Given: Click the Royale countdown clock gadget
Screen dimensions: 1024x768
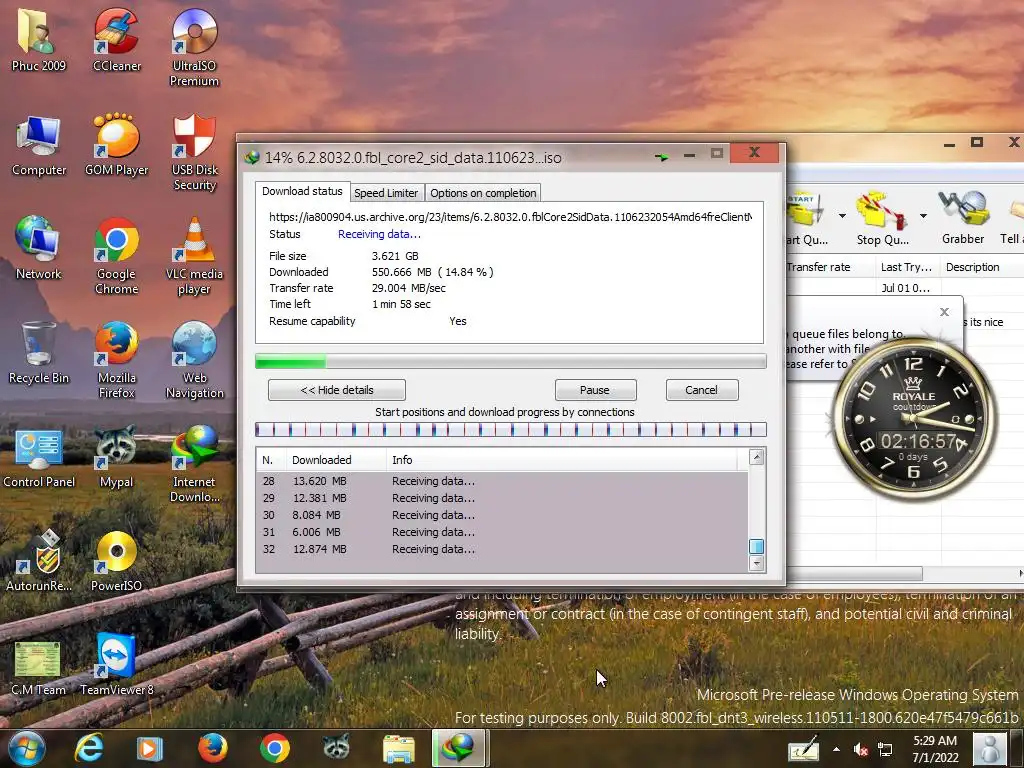Looking at the screenshot, I should click(x=914, y=419).
